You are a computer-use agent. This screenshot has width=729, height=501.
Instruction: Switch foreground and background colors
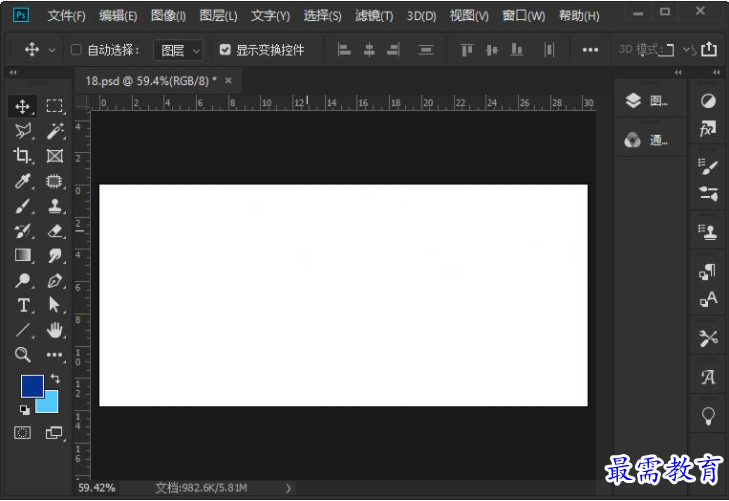tap(55, 378)
